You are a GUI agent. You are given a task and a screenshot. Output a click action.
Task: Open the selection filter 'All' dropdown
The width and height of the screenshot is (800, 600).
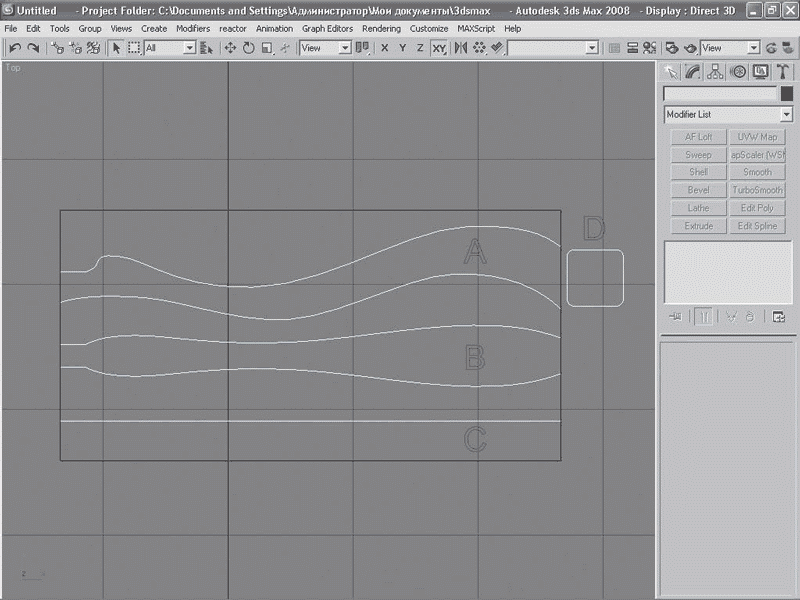[x=189, y=48]
